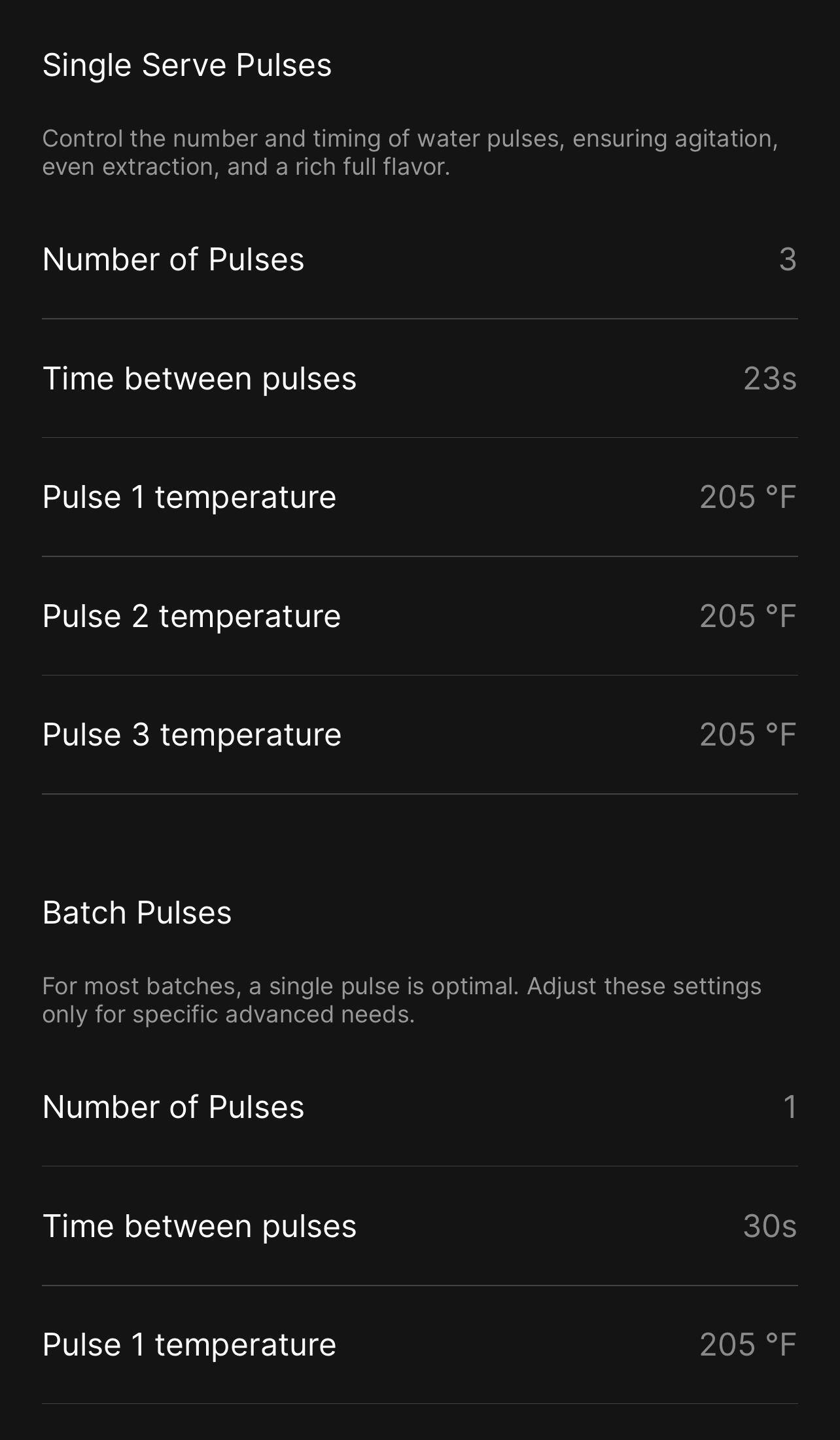Open Single Serve Time between pulses row
Screen dimensions: 840x1440
200,379
